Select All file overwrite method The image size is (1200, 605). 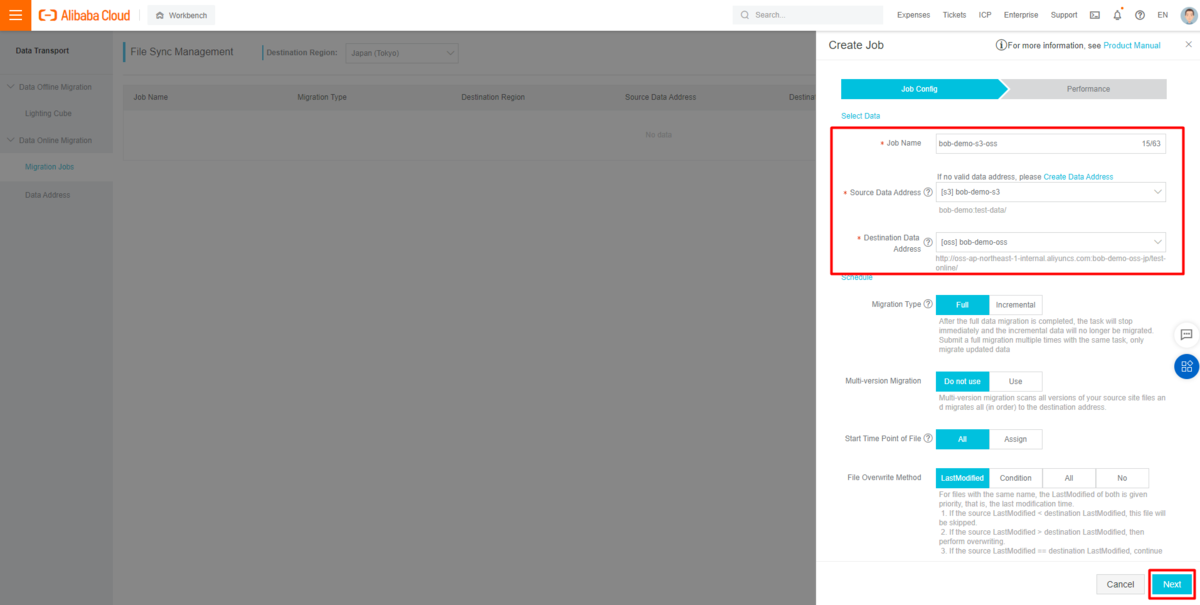[x=1069, y=478]
